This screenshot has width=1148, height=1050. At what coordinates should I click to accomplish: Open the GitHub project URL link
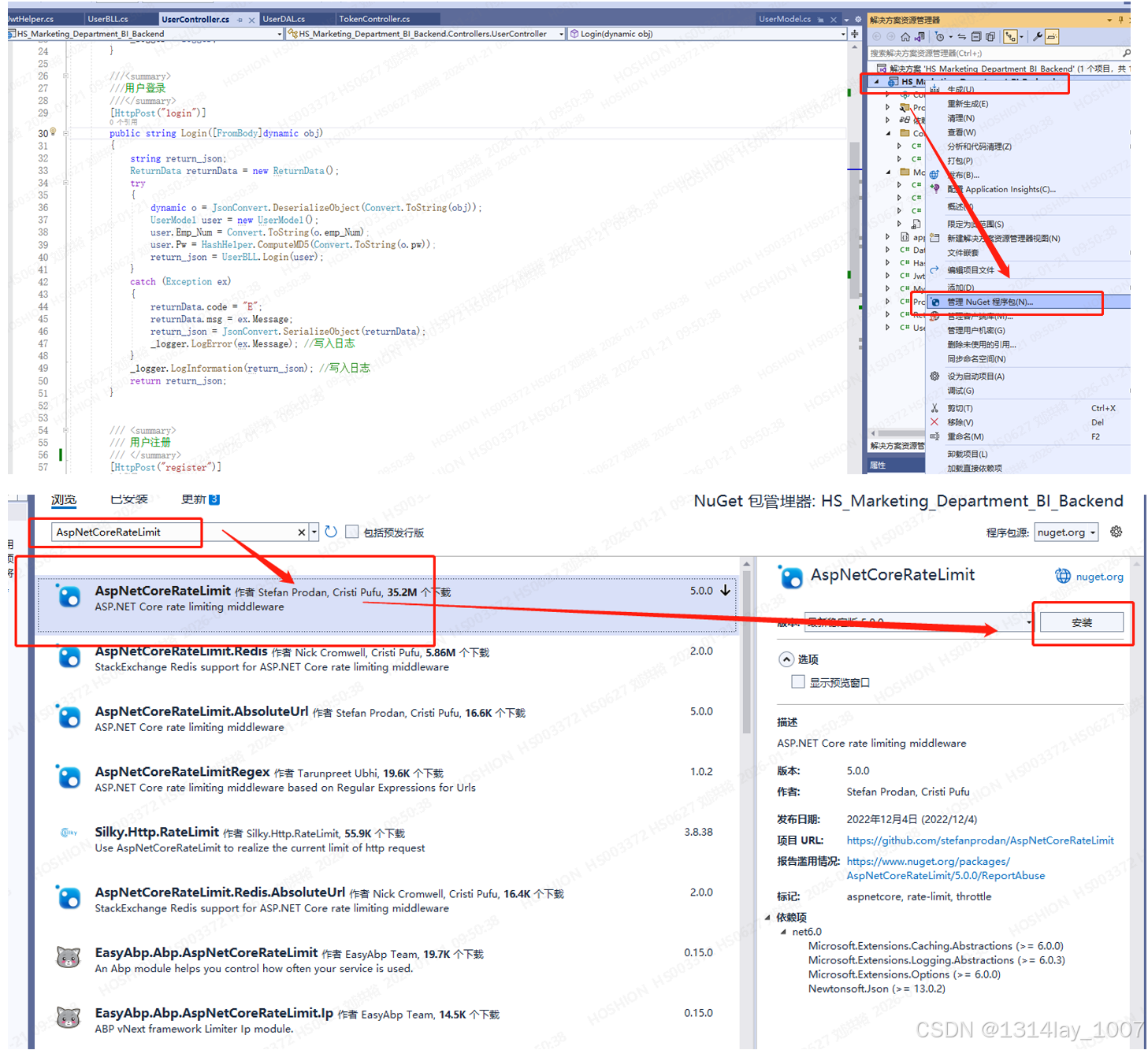pyautogui.click(x=980, y=840)
